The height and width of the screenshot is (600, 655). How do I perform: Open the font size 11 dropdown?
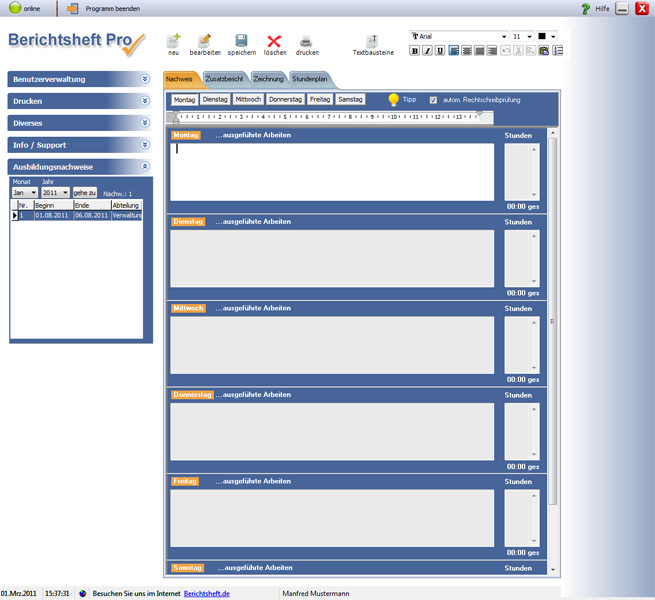522,36
